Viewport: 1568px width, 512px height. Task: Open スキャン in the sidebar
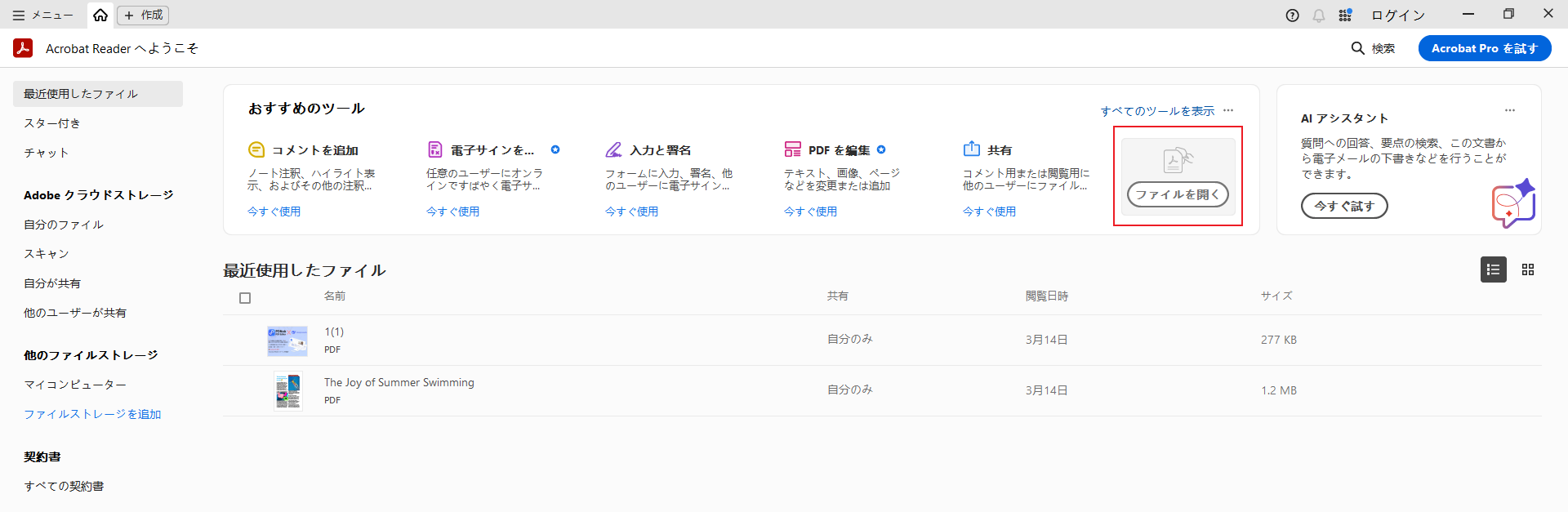click(47, 254)
